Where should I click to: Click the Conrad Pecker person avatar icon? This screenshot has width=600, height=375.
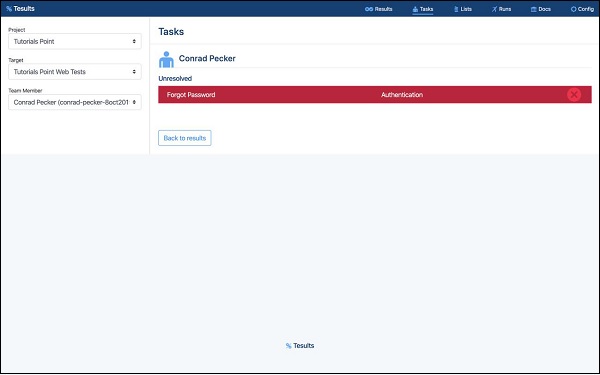[166, 59]
